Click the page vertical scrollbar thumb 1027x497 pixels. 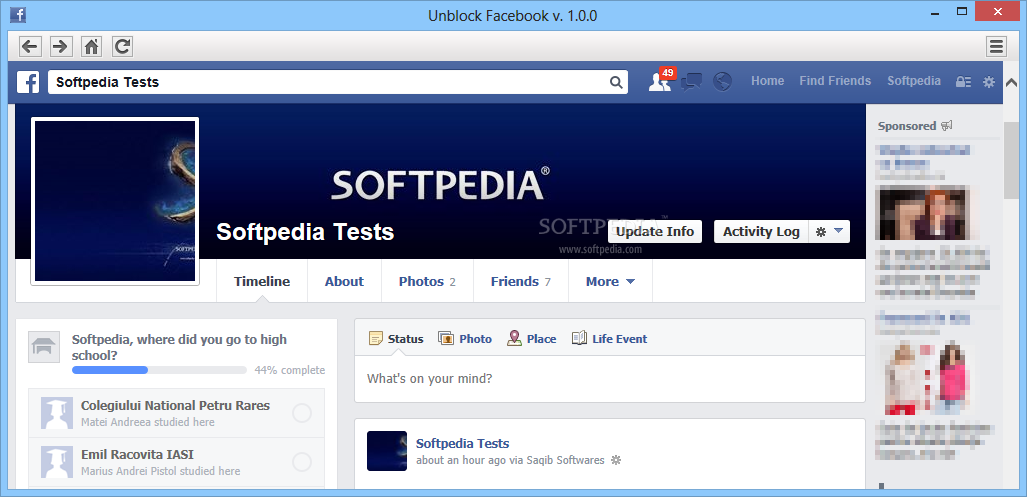tap(1013, 160)
